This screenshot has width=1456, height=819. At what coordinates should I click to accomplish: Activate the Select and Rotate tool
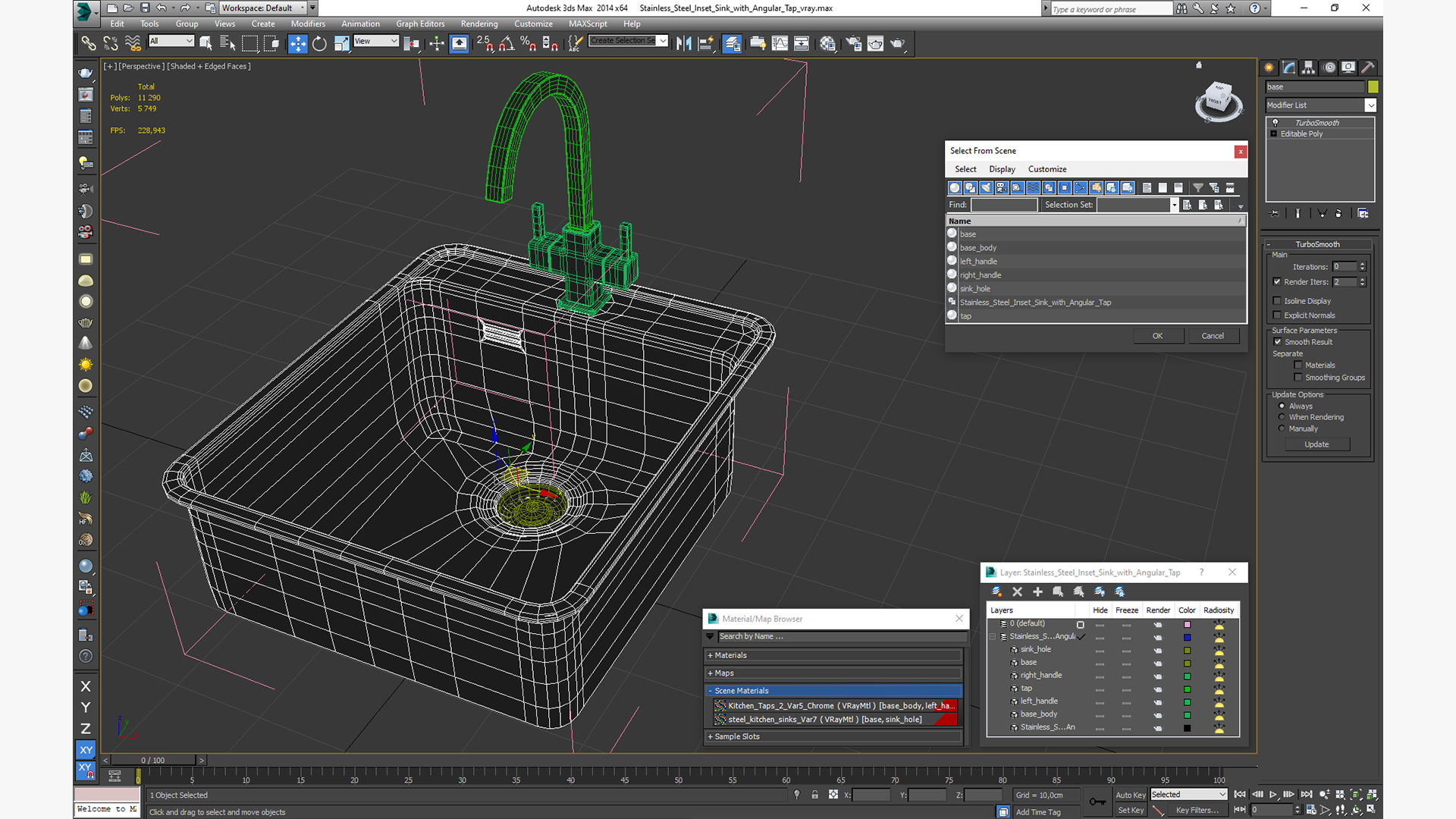pyautogui.click(x=319, y=43)
